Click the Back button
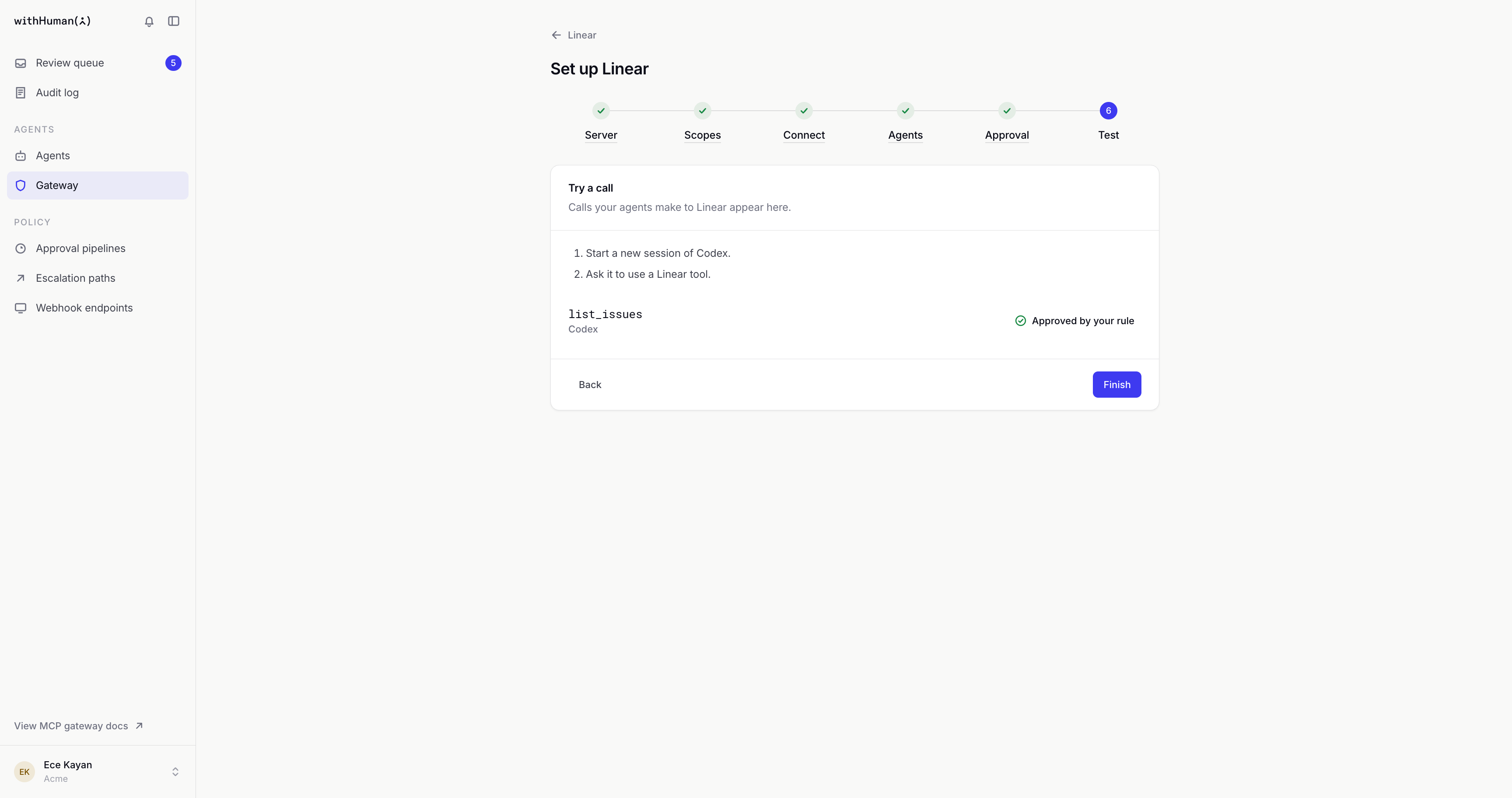 point(590,384)
